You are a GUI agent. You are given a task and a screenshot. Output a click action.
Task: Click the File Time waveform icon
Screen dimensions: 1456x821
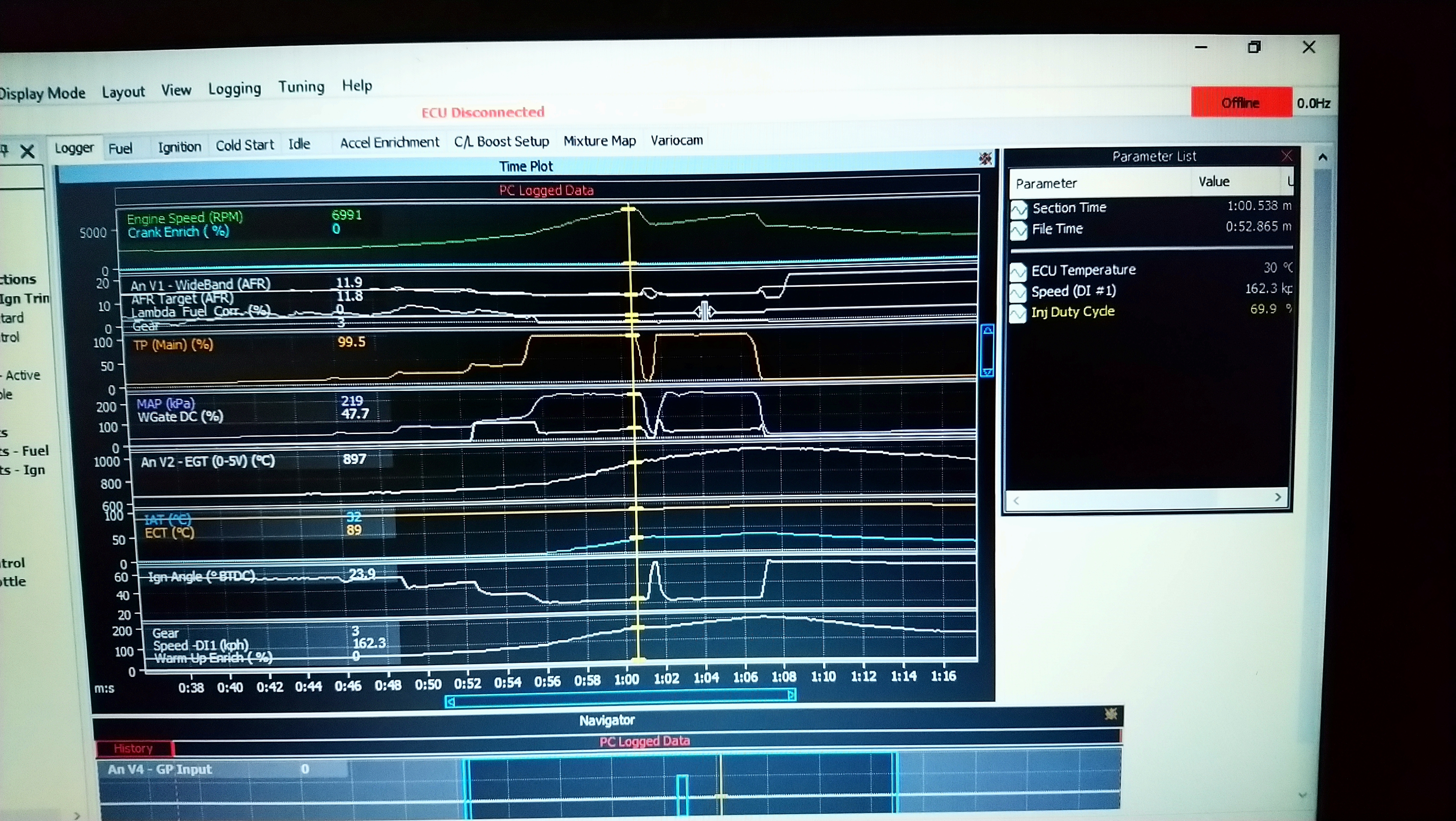pyautogui.click(x=1019, y=230)
